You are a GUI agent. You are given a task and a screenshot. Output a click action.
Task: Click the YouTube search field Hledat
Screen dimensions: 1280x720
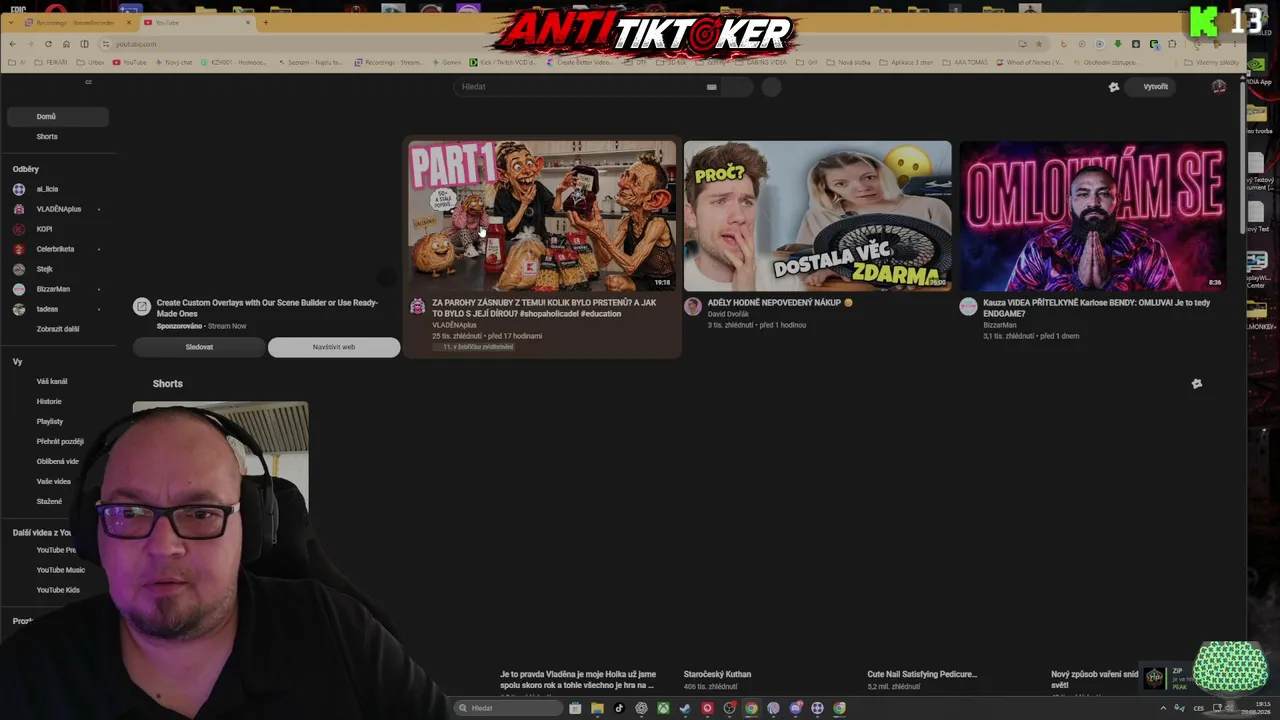coord(580,87)
